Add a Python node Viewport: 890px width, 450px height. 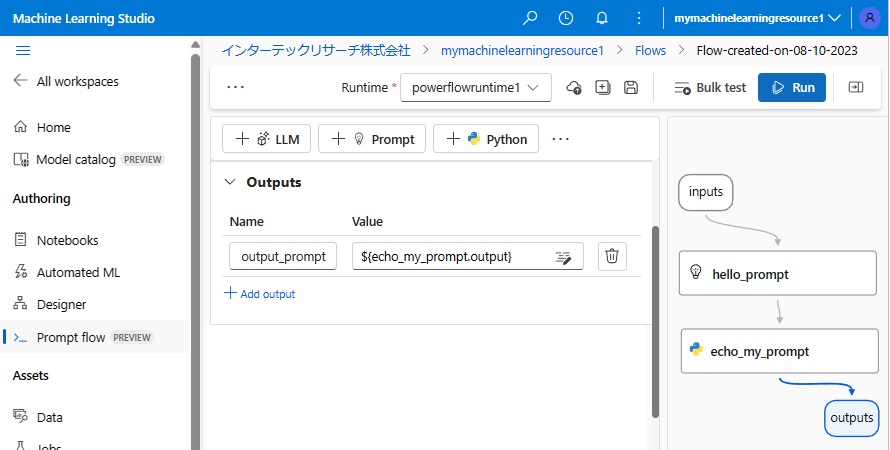pyautogui.click(x=486, y=139)
